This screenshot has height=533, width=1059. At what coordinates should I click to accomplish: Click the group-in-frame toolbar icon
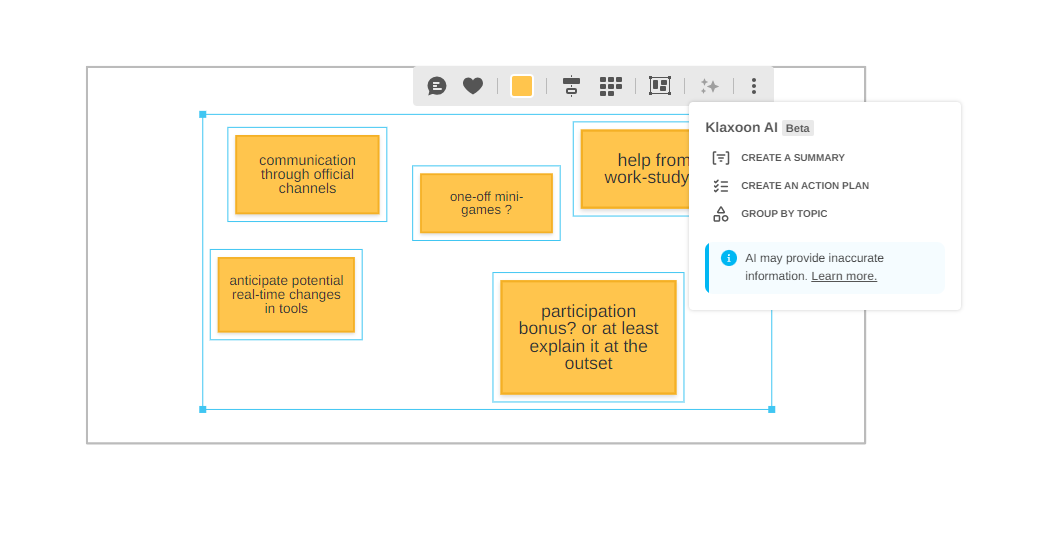click(x=660, y=86)
